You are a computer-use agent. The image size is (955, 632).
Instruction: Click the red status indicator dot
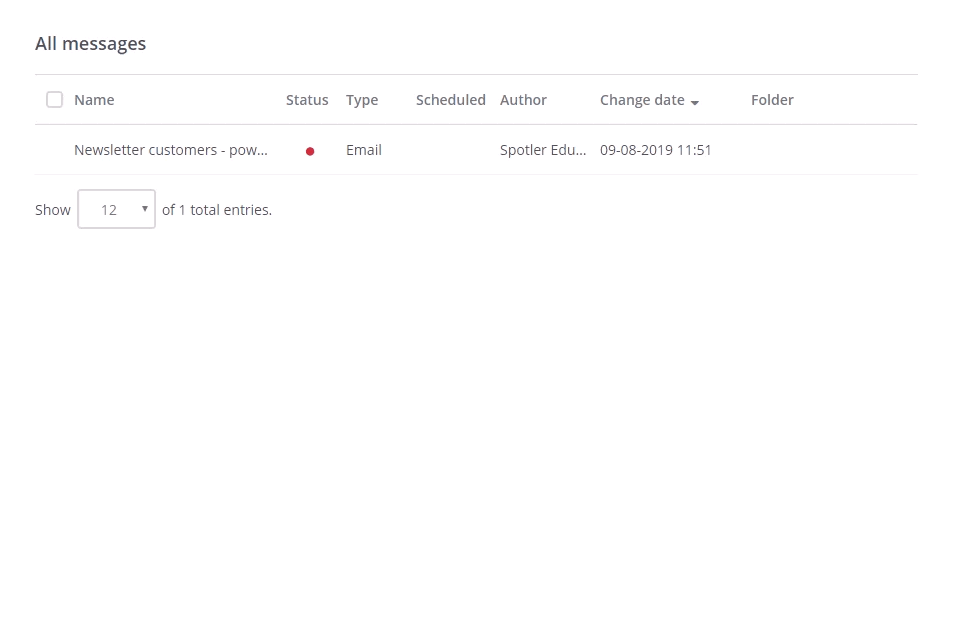[310, 150]
